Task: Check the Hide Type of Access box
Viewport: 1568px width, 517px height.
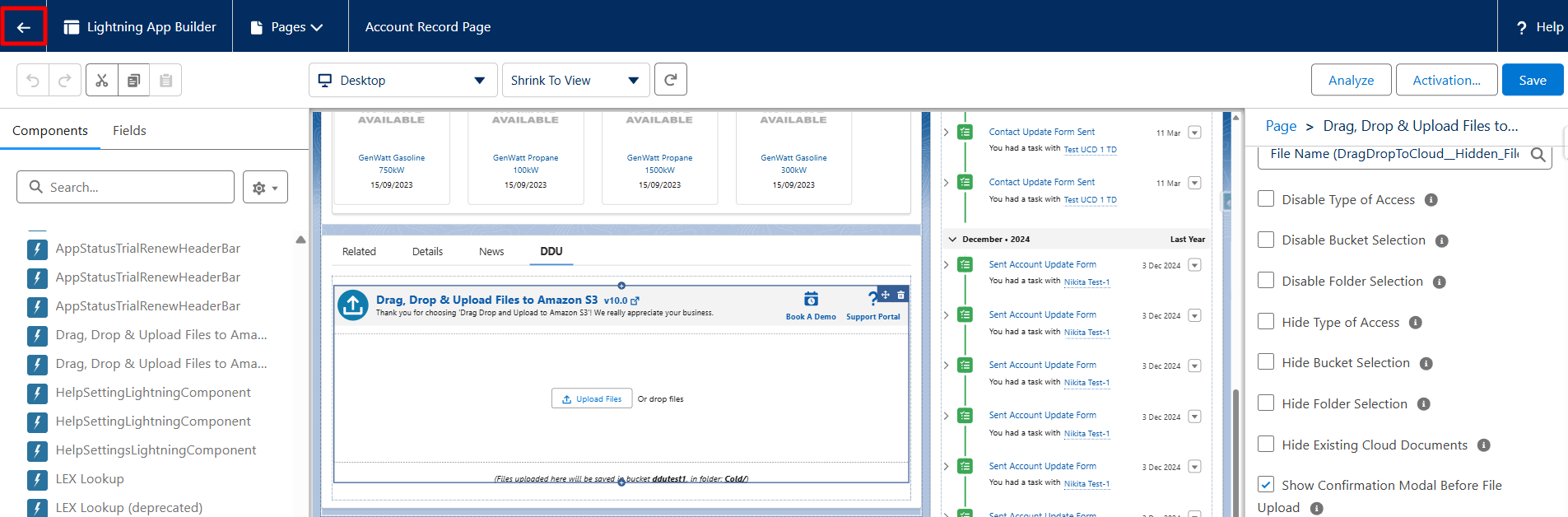Action: coord(1266,321)
